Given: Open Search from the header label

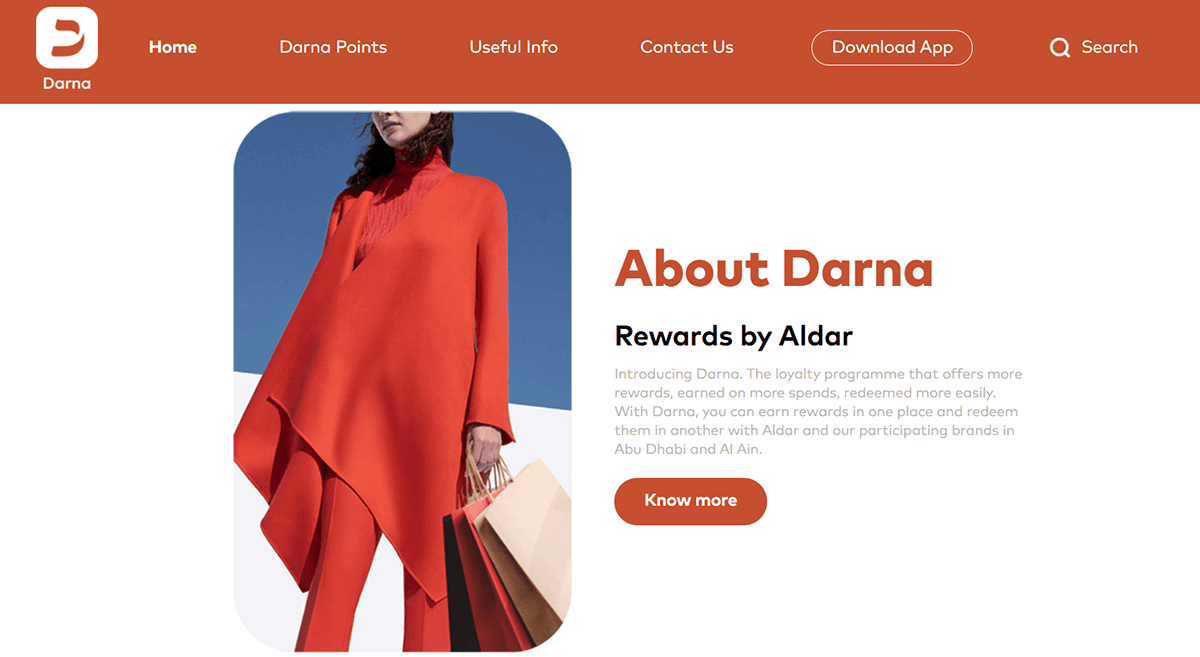Looking at the screenshot, I should point(1109,47).
